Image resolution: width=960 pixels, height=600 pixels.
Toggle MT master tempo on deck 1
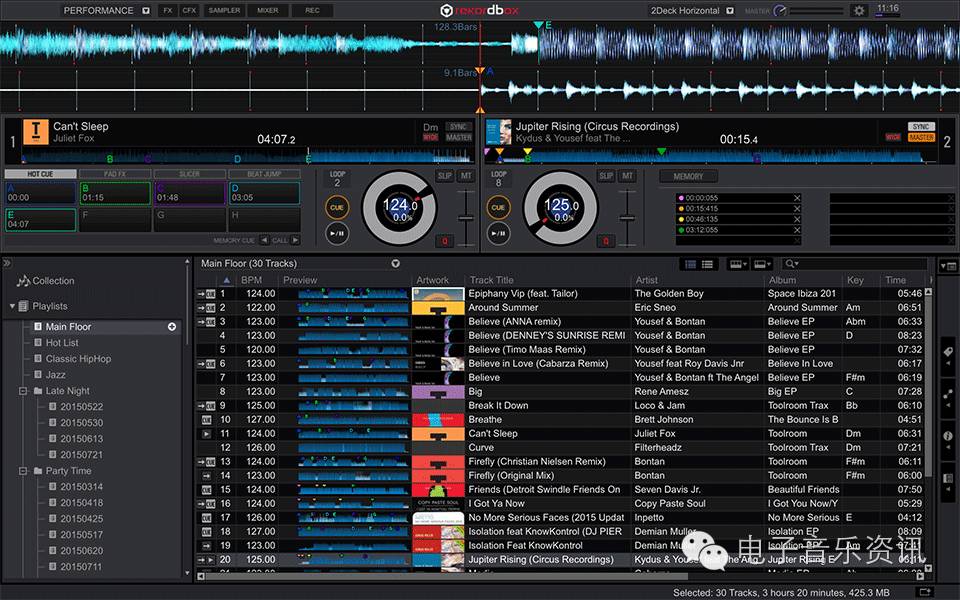pos(466,176)
